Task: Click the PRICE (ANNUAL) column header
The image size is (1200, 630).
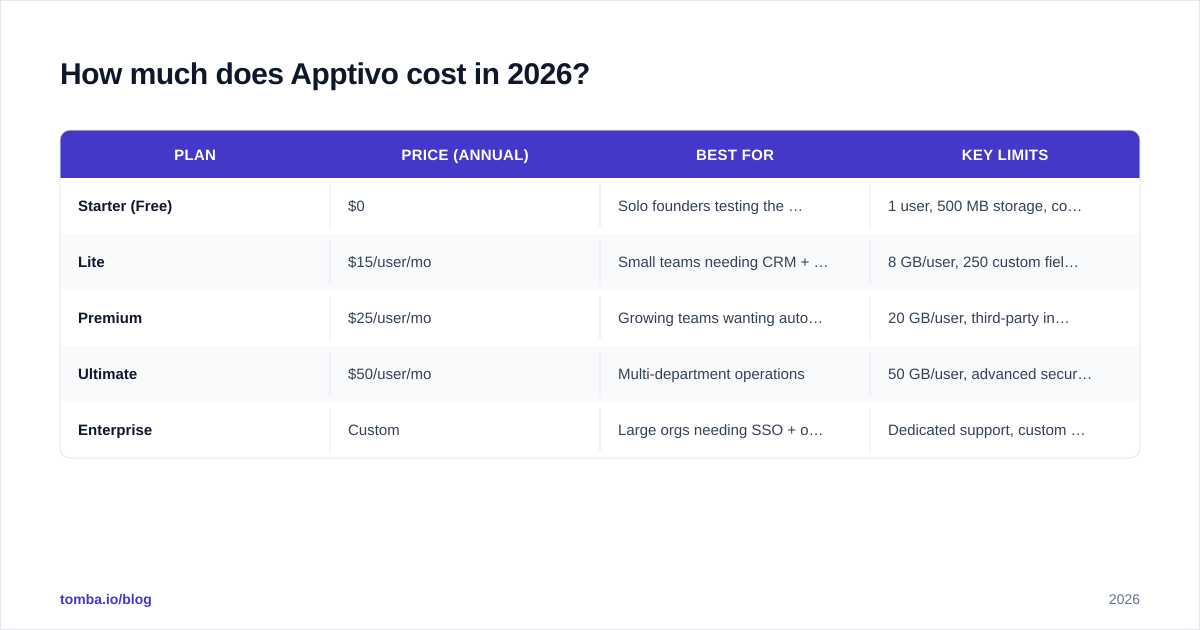Action: [x=465, y=155]
